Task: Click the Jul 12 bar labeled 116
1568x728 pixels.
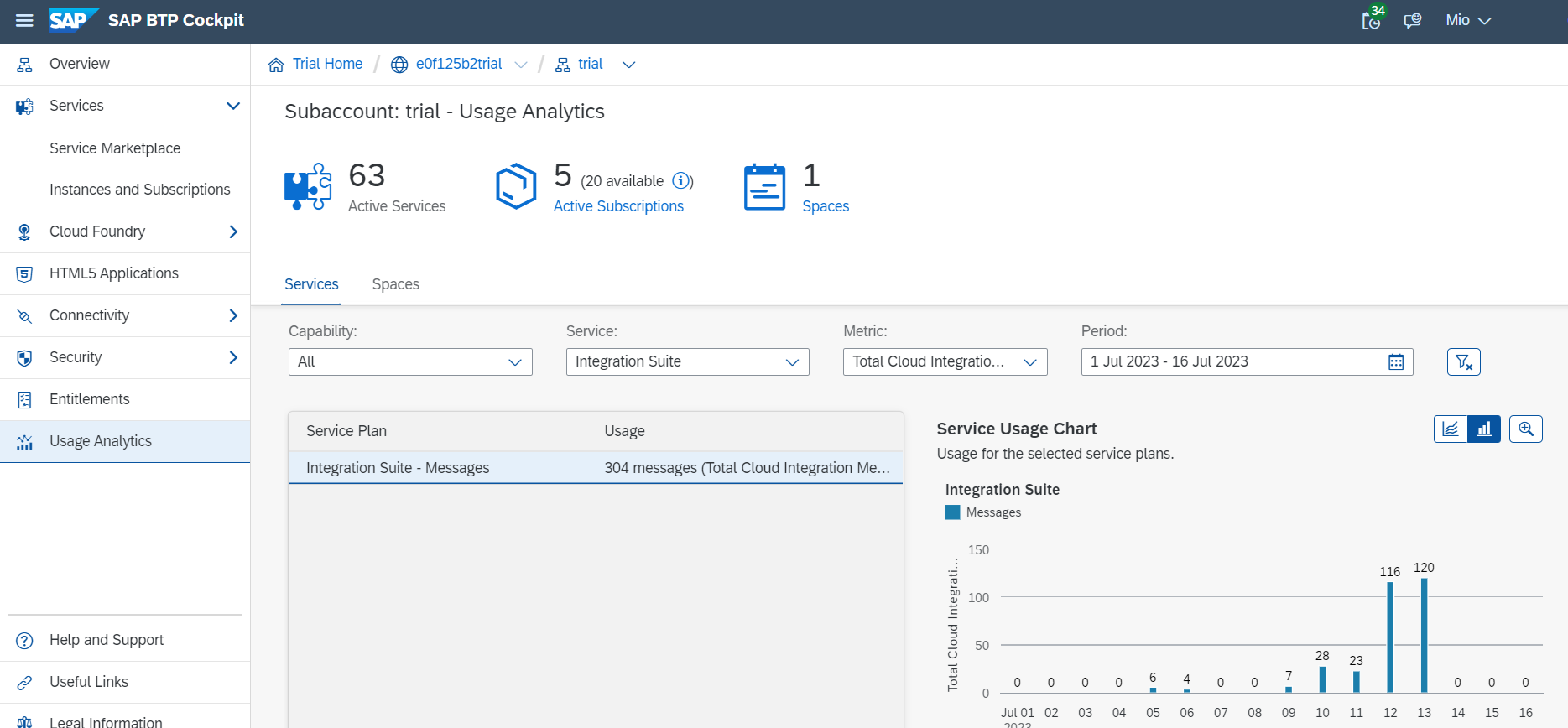Action: [1390, 637]
